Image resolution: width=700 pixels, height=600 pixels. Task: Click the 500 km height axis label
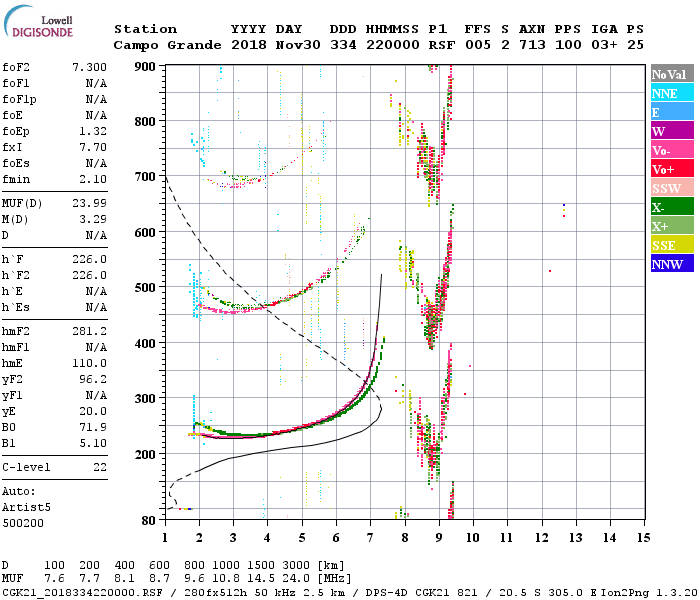145,287
